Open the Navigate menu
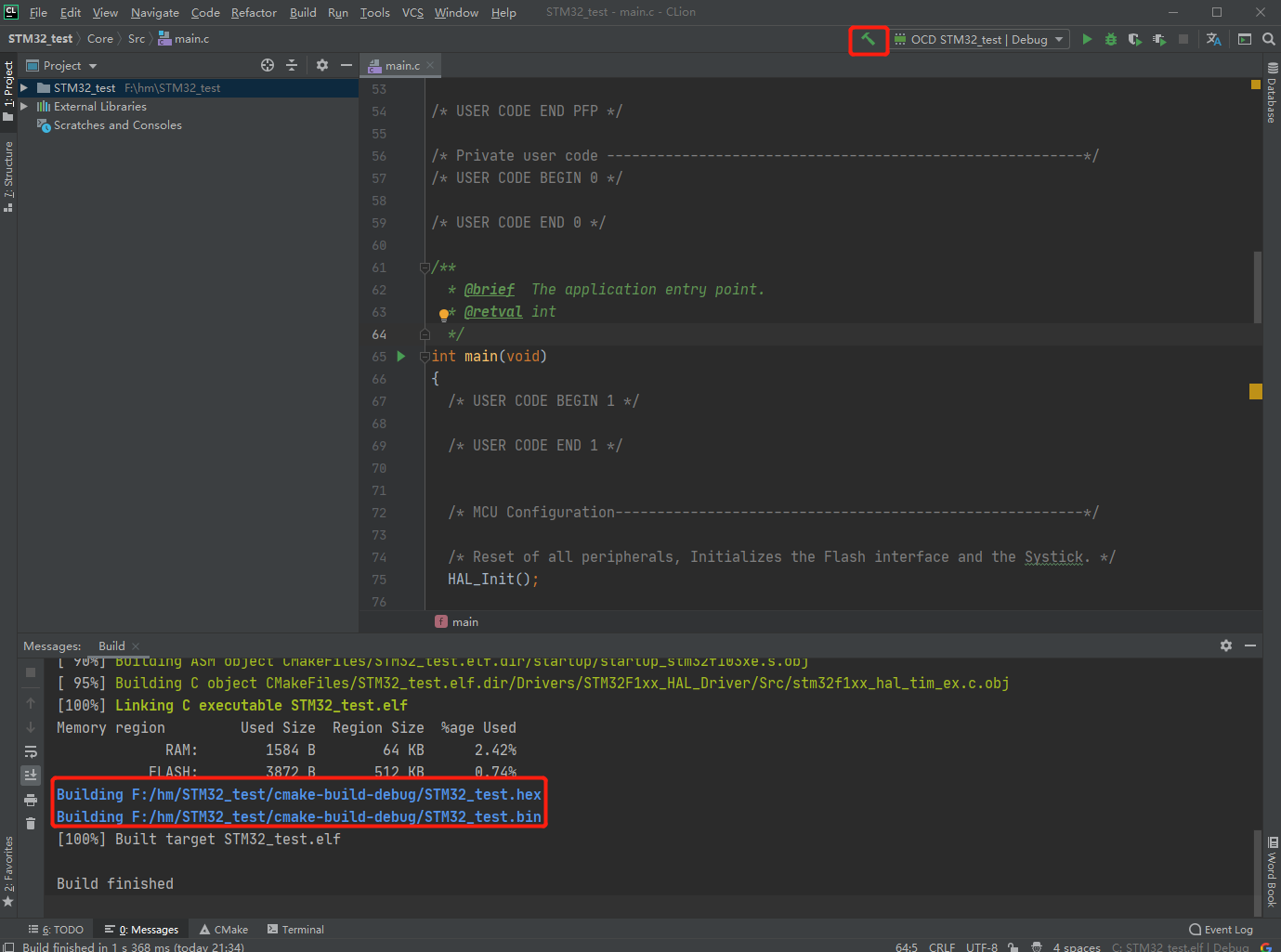Image resolution: width=1281 pixels, height=952 pixels. point(153,12)
